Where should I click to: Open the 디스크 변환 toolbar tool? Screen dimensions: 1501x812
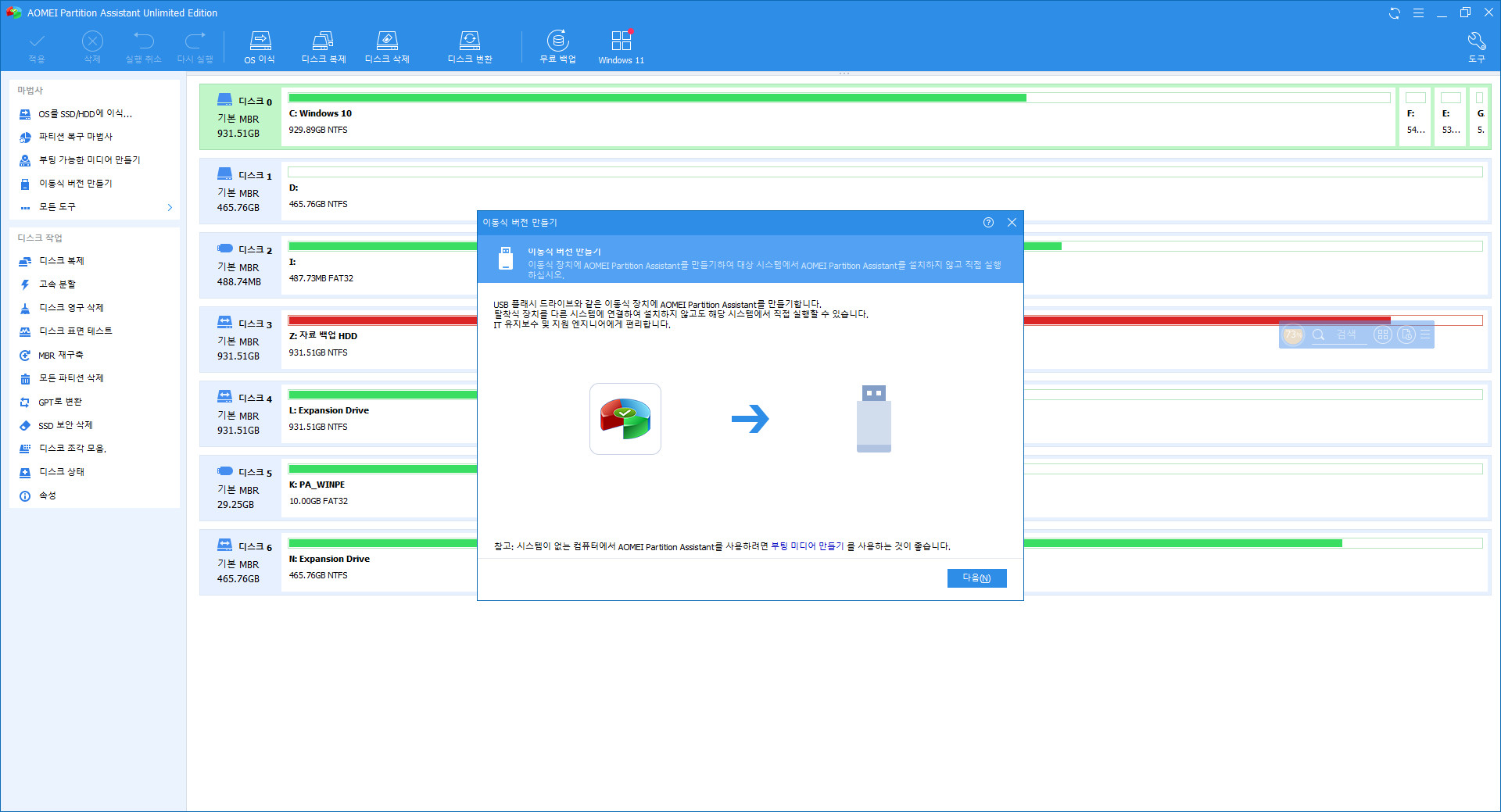pos(470,47)
